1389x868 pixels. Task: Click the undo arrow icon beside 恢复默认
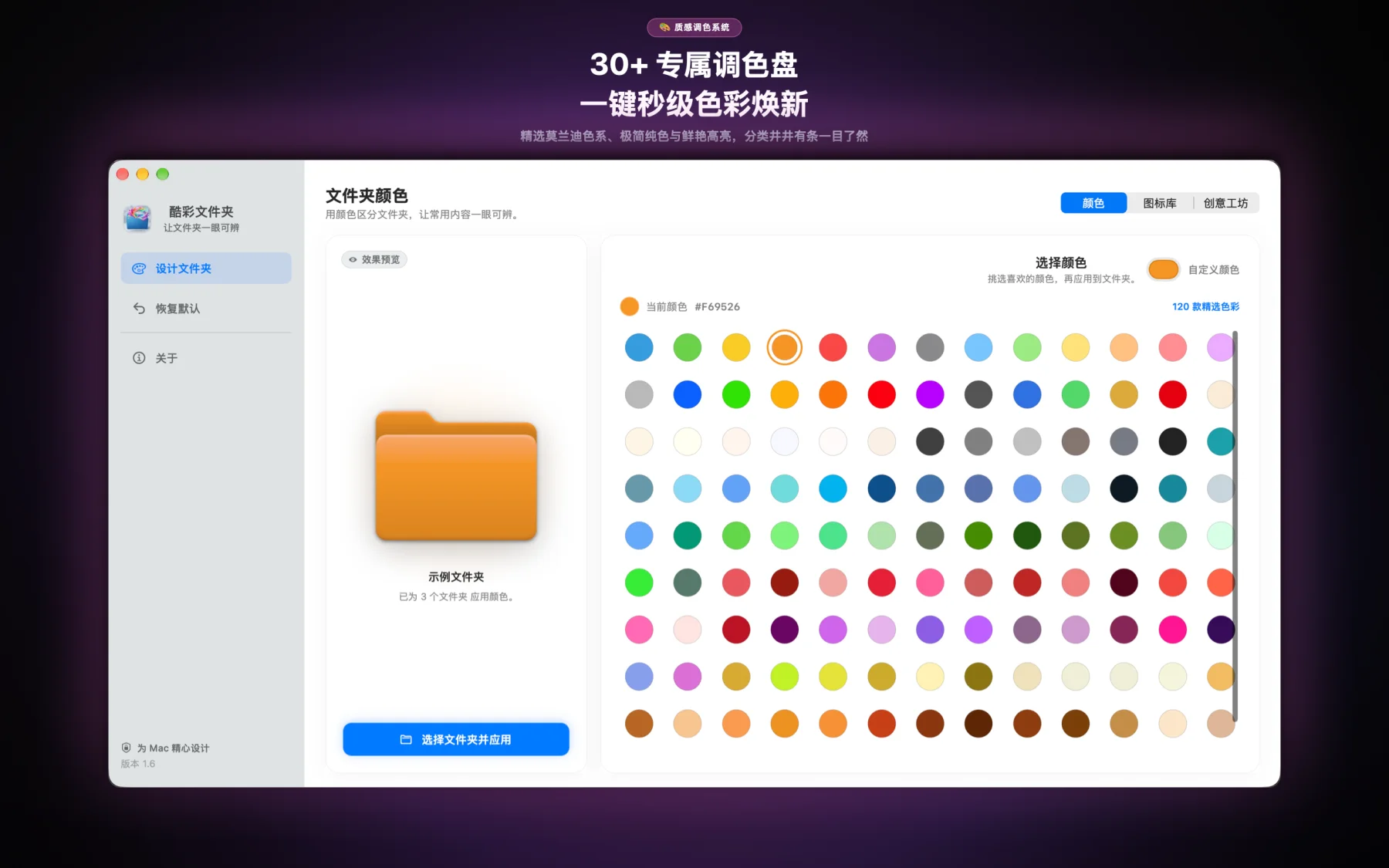[139, 309]
